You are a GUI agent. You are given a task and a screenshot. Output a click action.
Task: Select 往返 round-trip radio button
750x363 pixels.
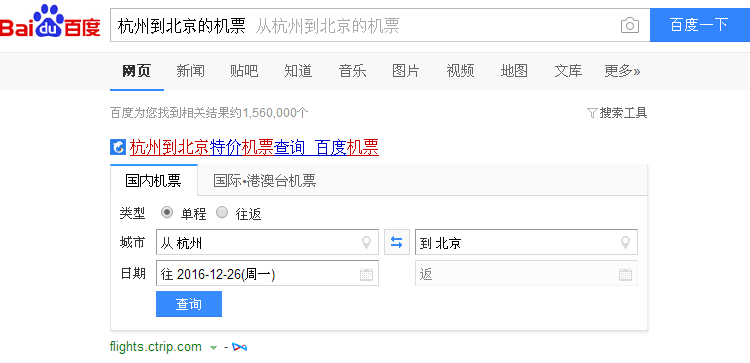click(x=222, y=213)
